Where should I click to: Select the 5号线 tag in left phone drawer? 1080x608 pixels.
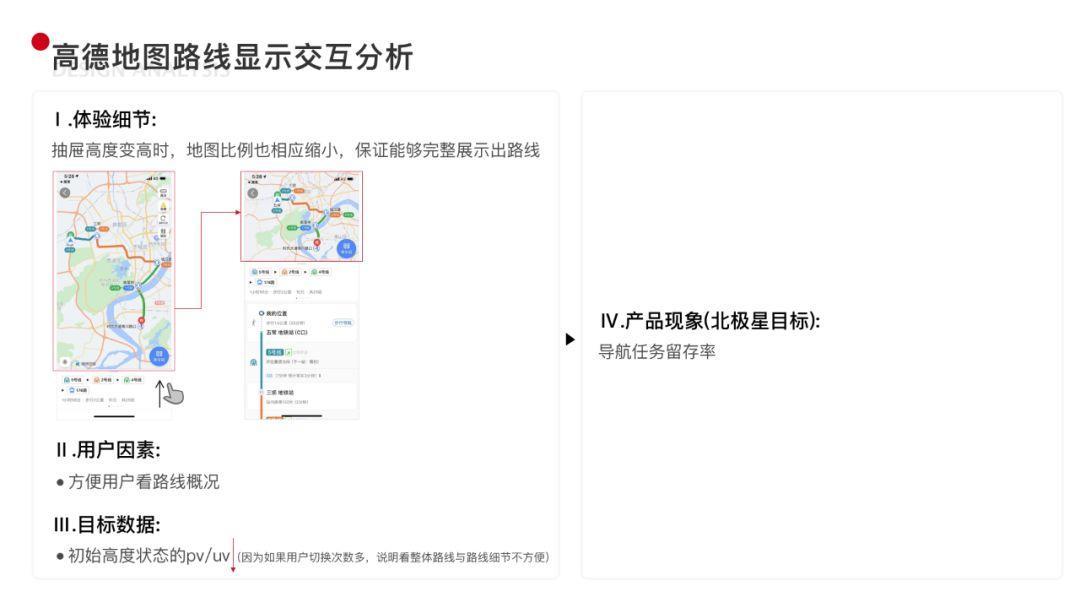[x=73, y=379]
